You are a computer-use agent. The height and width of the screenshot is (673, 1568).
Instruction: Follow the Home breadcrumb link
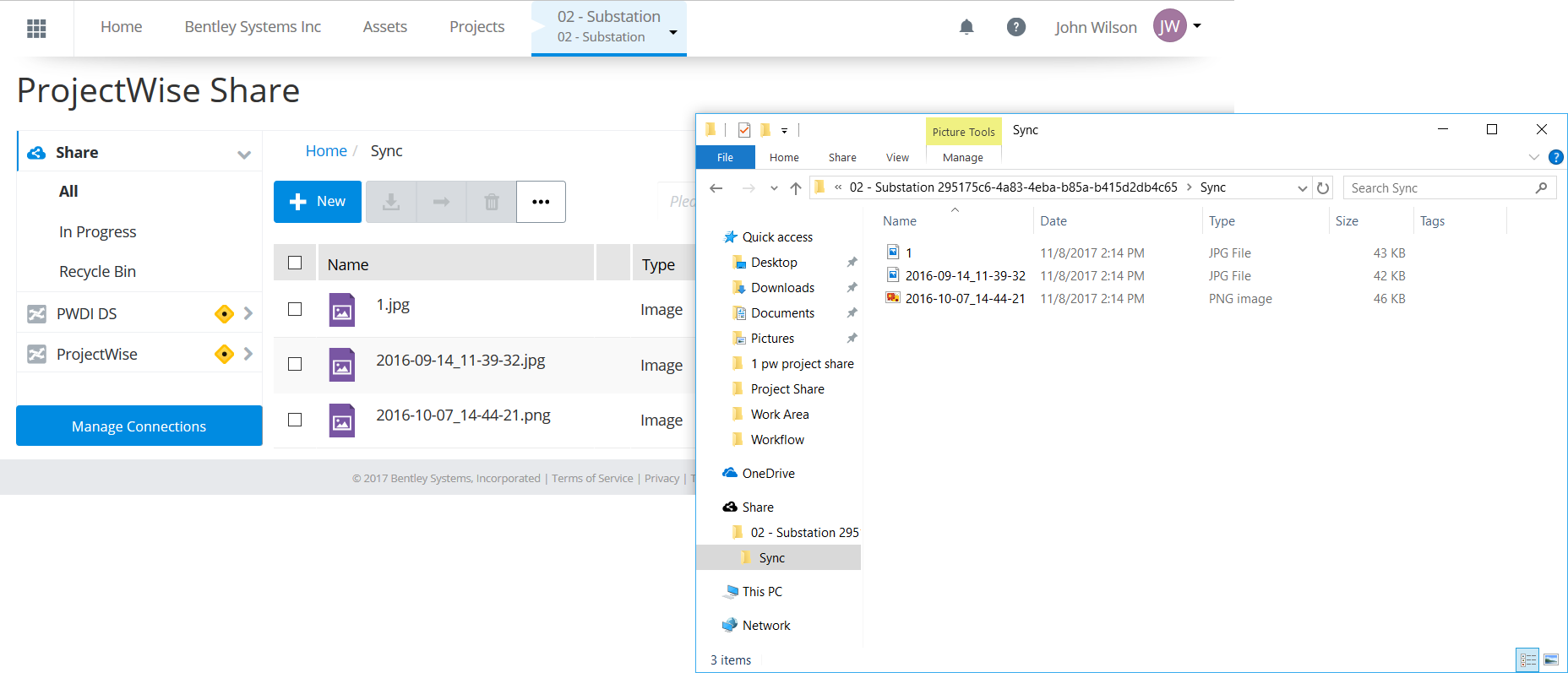[x=326, y=151]
